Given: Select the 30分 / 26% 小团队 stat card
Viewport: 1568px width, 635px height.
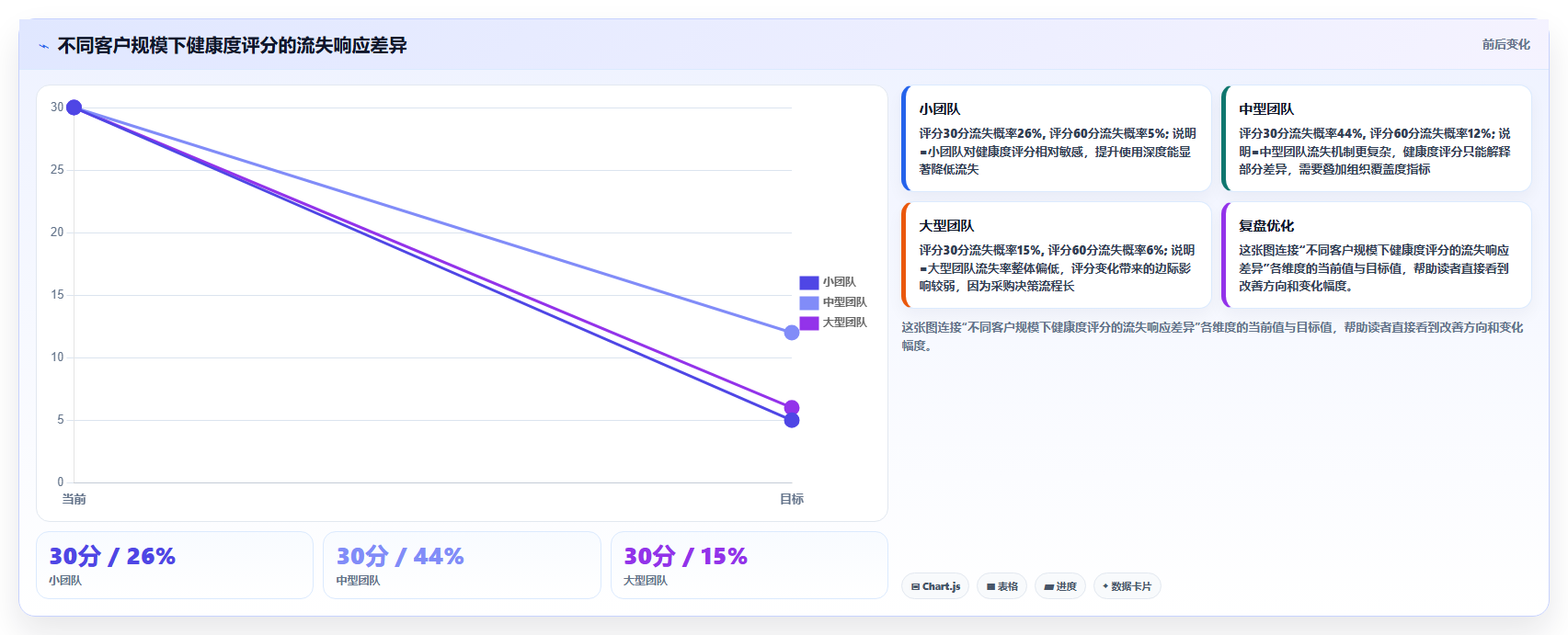Looking at the screenshot, I should [x=175, y=565].
